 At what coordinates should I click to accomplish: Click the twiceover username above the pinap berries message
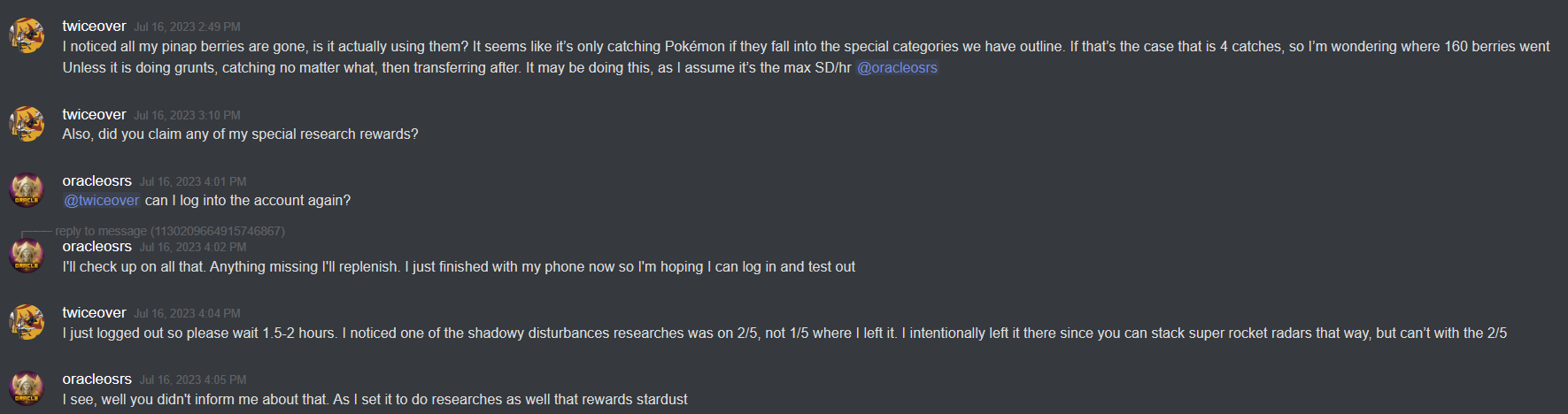click(94, 27)
